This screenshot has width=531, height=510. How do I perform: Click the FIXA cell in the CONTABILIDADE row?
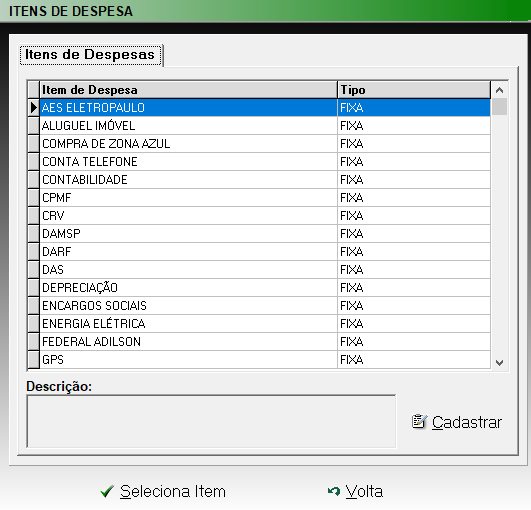point(414,179)
